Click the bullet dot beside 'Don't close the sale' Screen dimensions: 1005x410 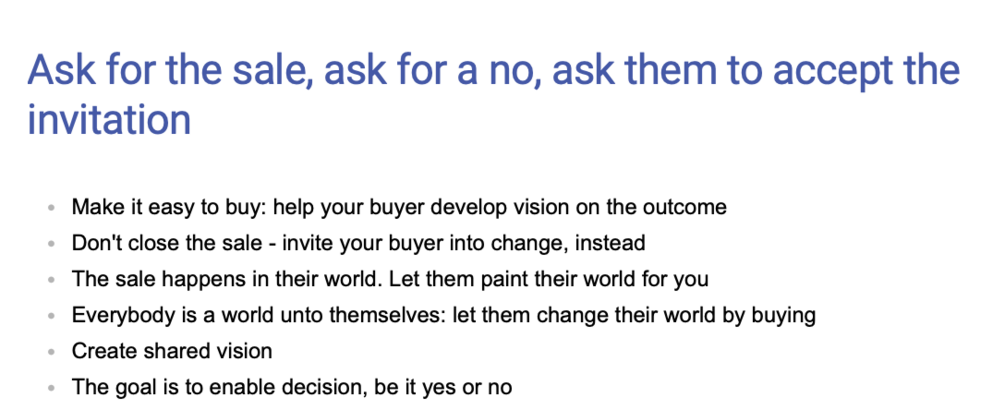[51, 244]
